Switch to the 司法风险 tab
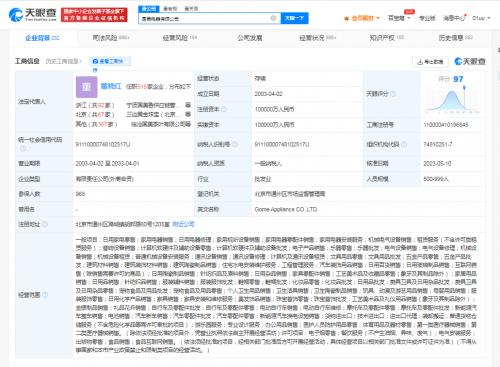This screenshot has width=500, height=367. (111, 38)
